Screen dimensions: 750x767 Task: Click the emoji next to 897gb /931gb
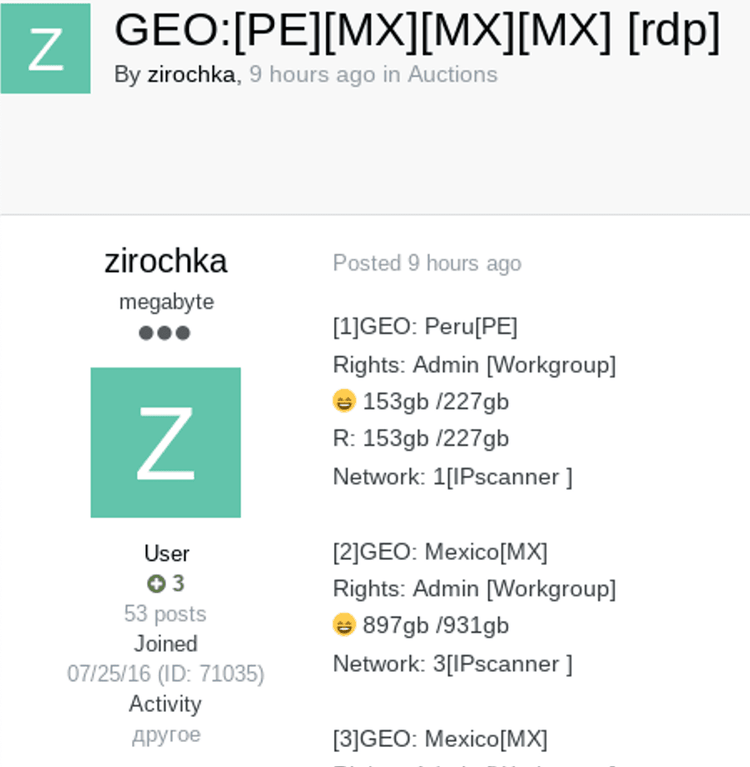[344, 625]
